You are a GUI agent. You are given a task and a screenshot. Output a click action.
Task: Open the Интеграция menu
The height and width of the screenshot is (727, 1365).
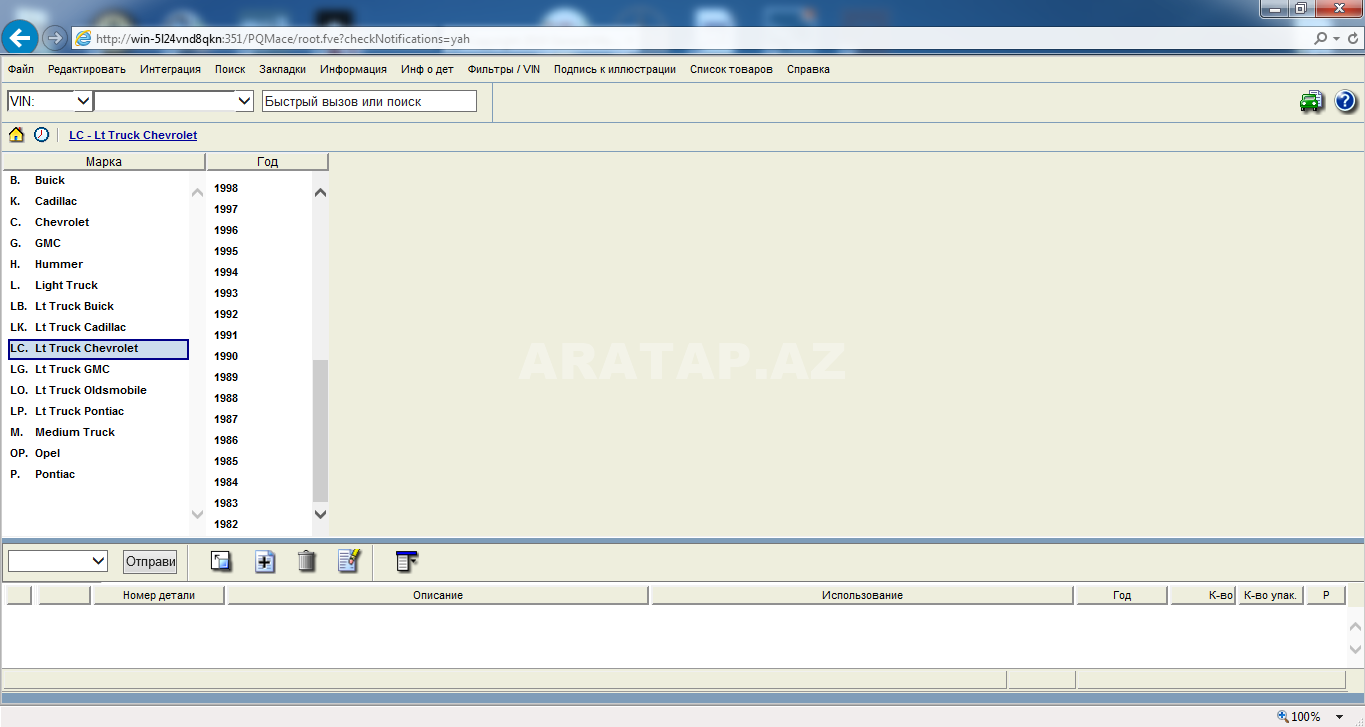[170, 69]
